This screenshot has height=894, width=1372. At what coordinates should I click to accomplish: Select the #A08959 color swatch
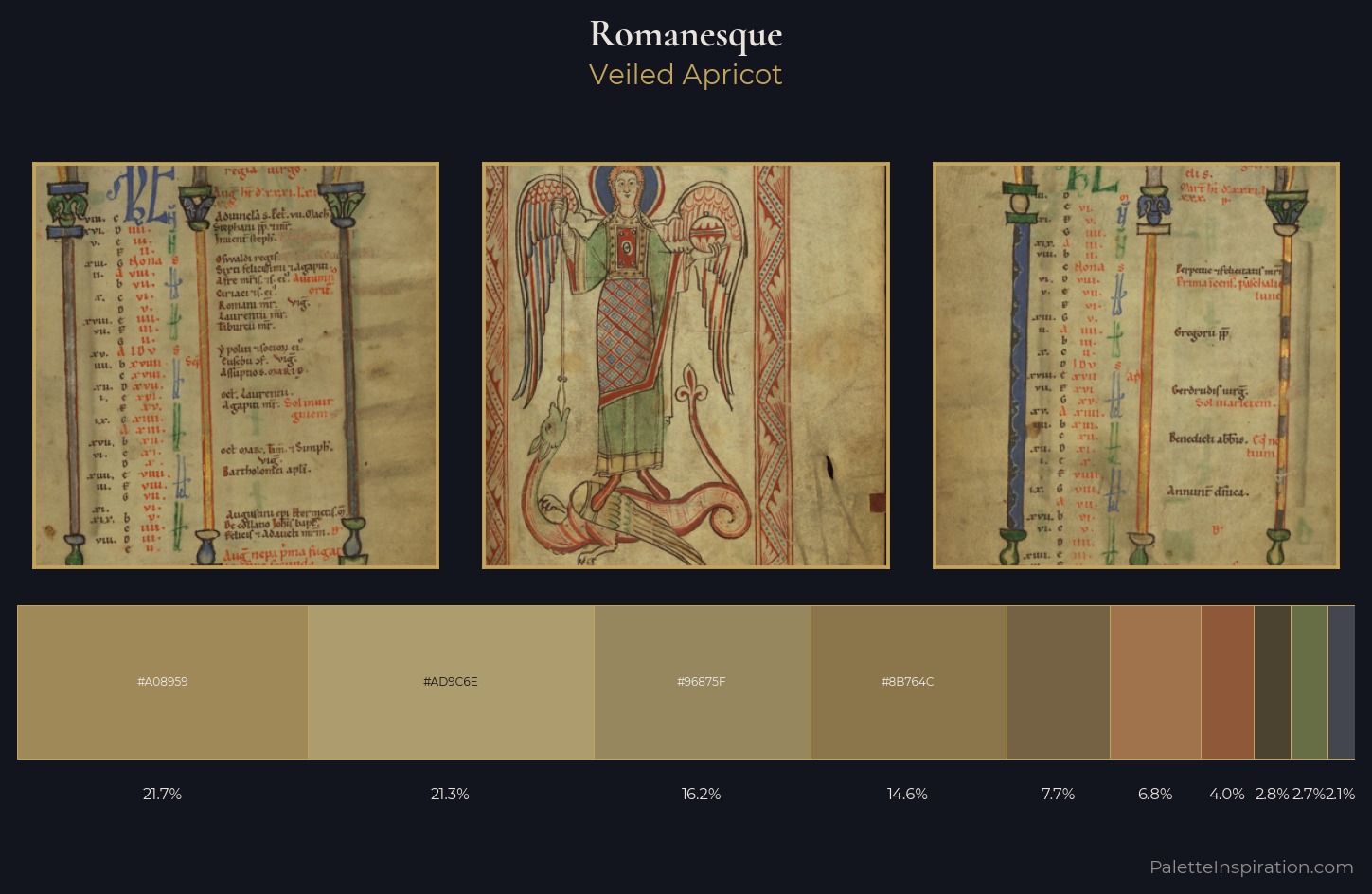pyautogui.click(x=163, y=682)
